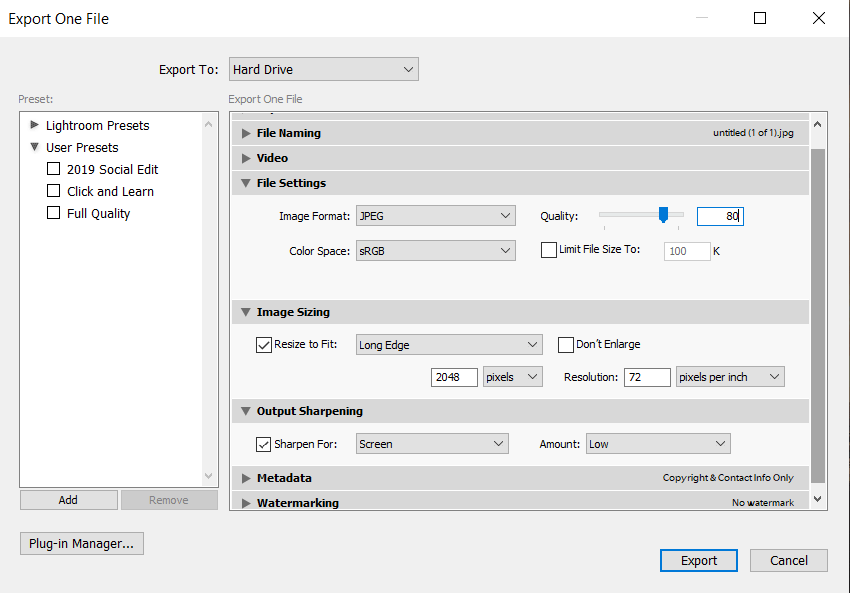
Task: Collapse the Image Sizing section
Action: coord(245,312)
